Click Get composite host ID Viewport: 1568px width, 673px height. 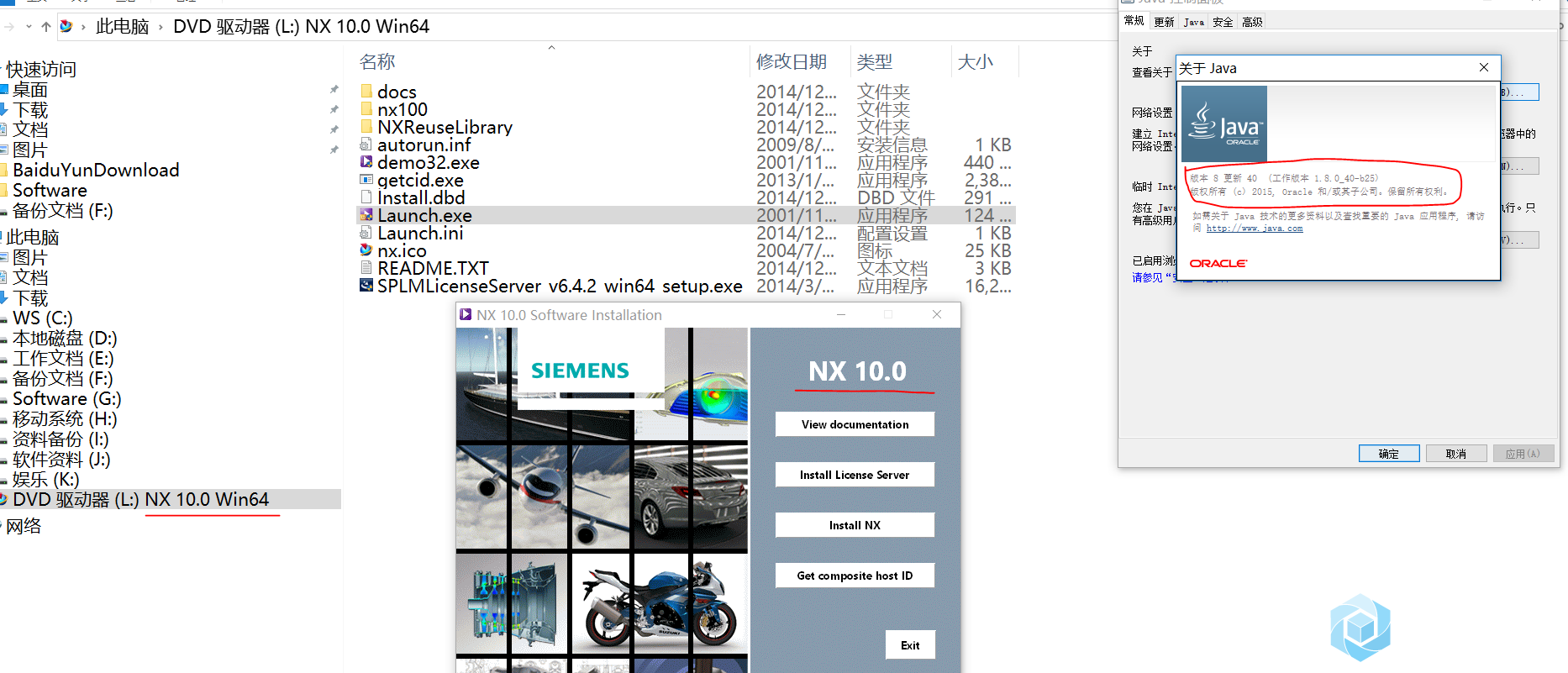855,576
